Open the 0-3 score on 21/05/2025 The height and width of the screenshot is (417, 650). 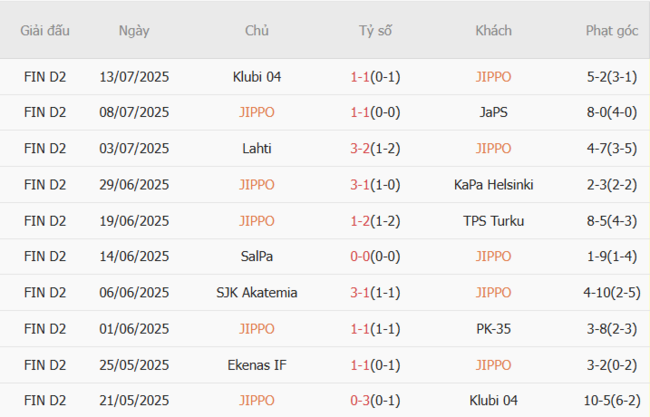(361, 400)
